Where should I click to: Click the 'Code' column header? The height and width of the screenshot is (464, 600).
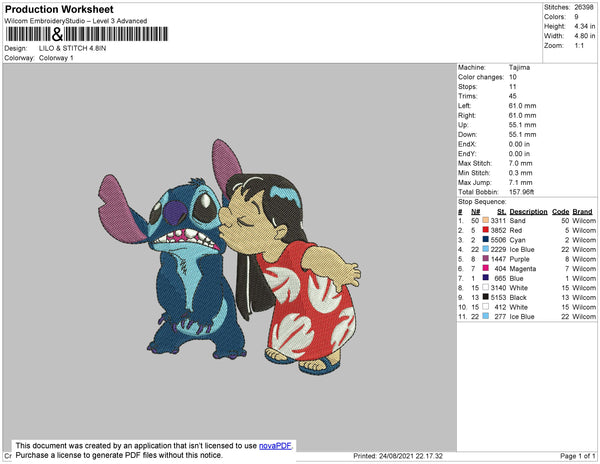click(x=561, y=212)
